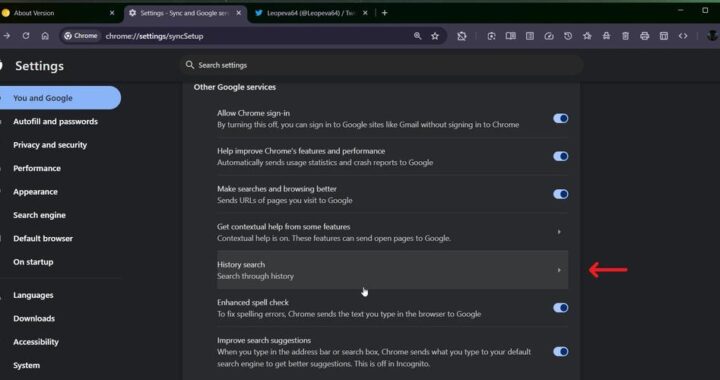Bookmark this page with the star
Viewport: 720px width, 380px height.
[x=435, y=36]
